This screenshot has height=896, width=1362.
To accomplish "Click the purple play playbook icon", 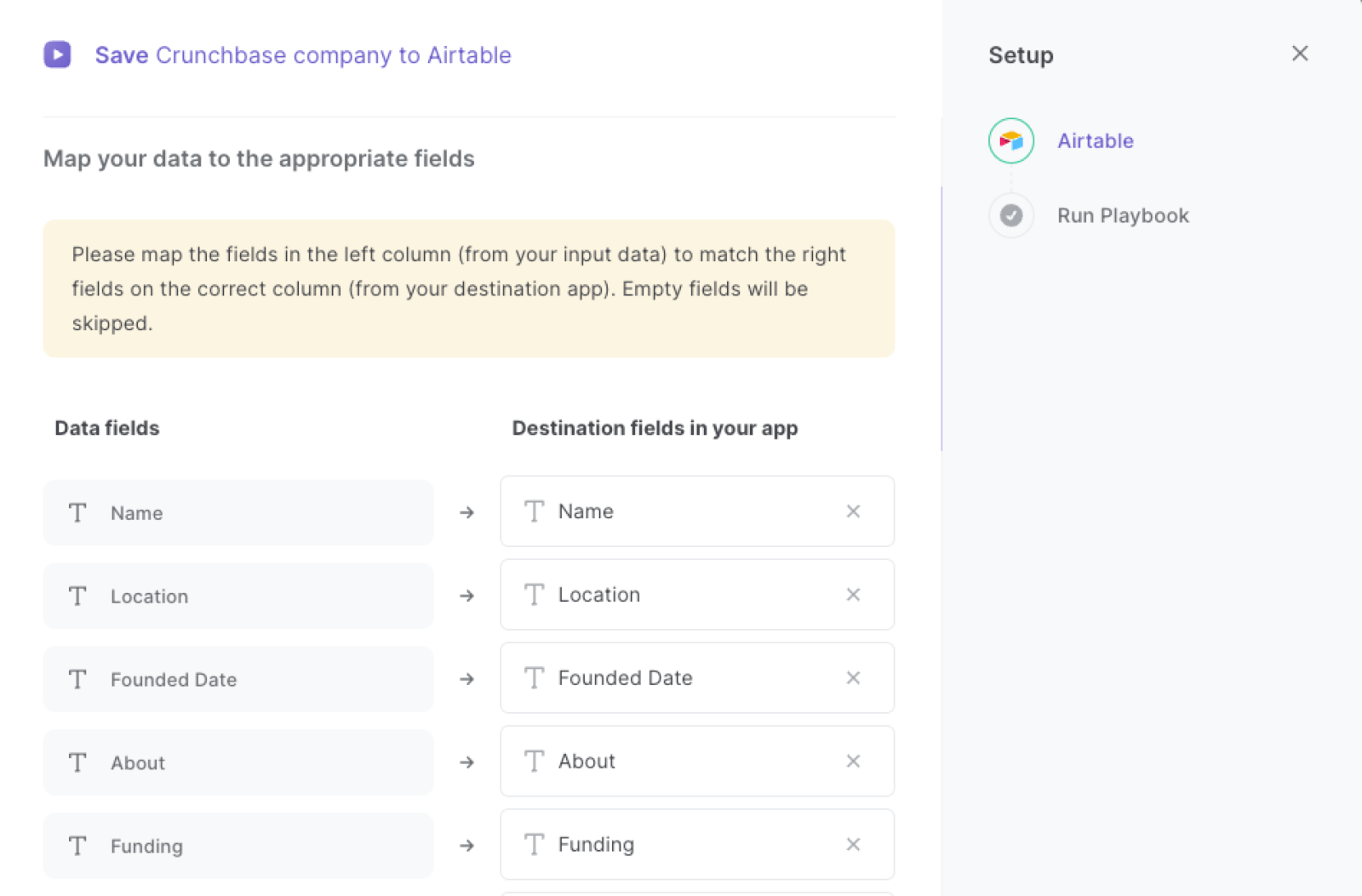I will (x=57, y=54).
